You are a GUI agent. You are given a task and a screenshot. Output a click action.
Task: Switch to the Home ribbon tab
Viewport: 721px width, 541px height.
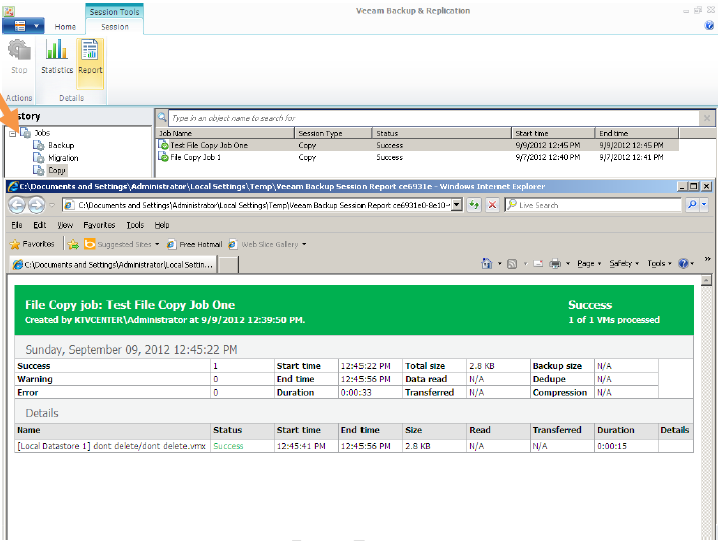[65, 27]
